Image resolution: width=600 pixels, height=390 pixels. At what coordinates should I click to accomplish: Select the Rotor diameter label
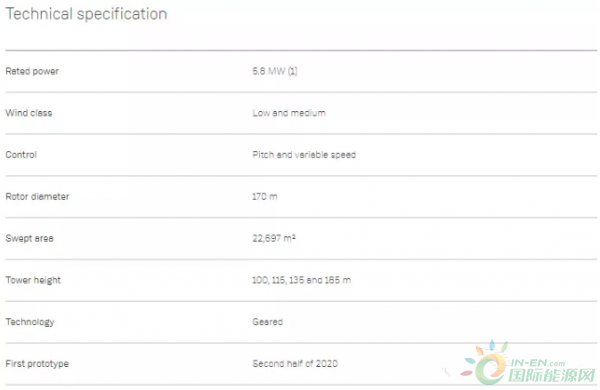(x=37, y=196)
